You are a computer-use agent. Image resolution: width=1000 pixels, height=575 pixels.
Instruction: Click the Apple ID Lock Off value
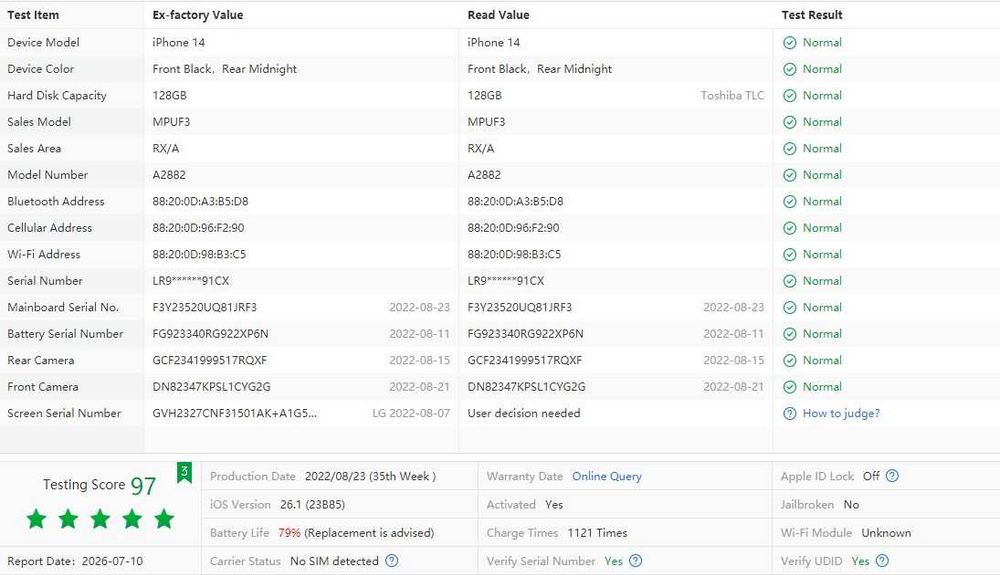coord(871,476)
